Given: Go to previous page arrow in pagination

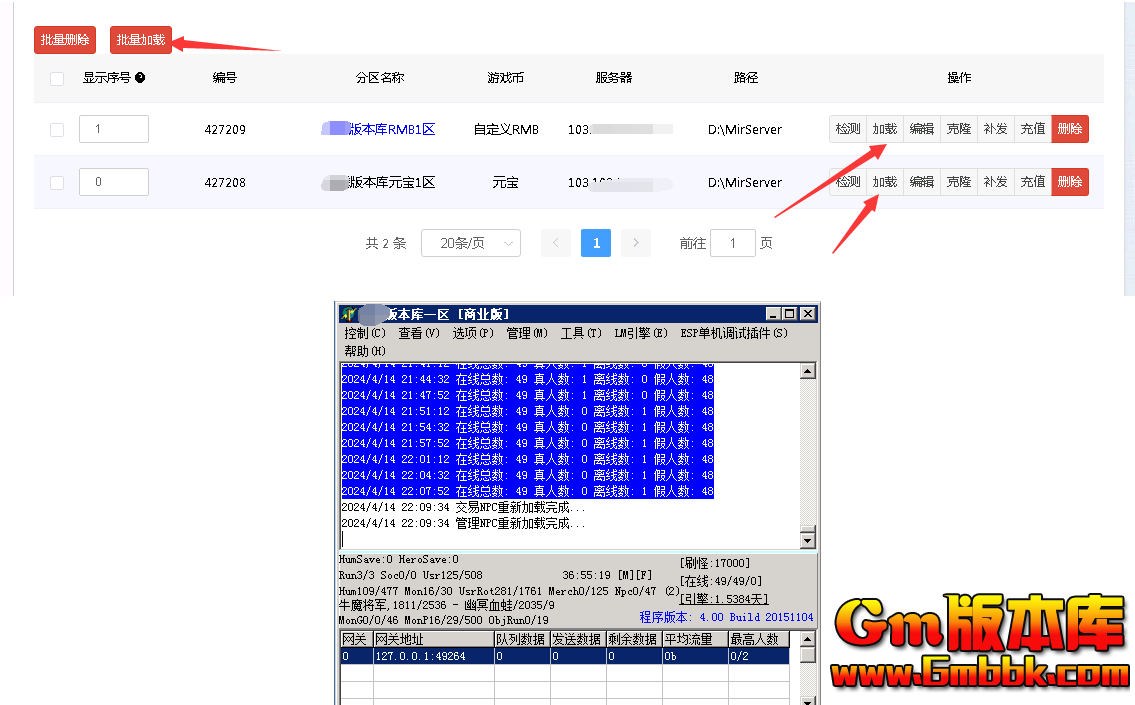Looking at the screenshot, I should pos(556,243).
